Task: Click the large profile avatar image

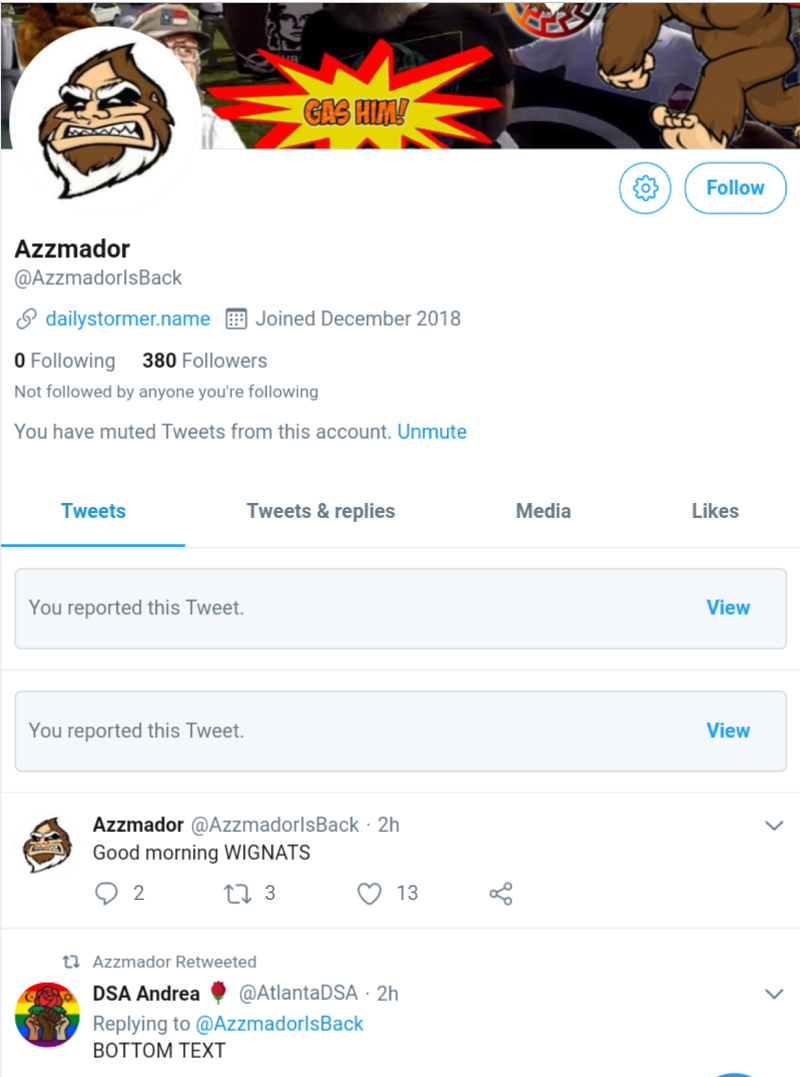Action: [105, 118]
